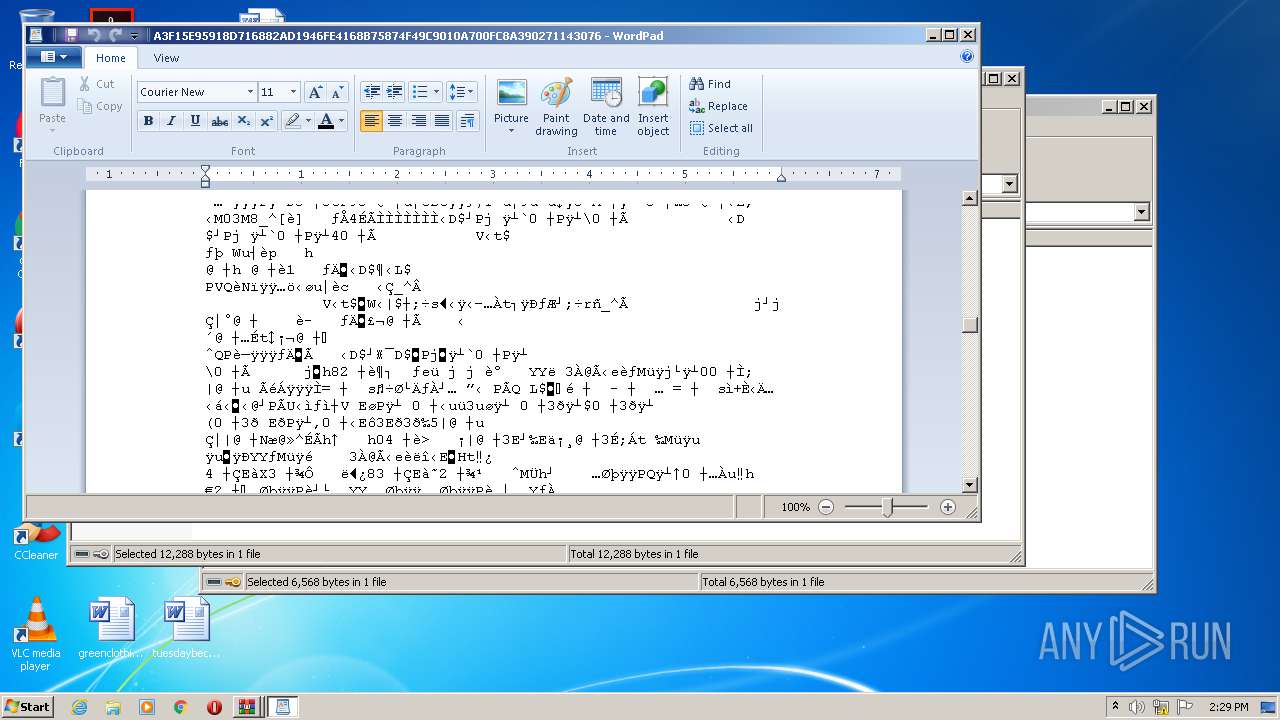Click Redo in Quick Access Toolbar

(x=115, y=35)
